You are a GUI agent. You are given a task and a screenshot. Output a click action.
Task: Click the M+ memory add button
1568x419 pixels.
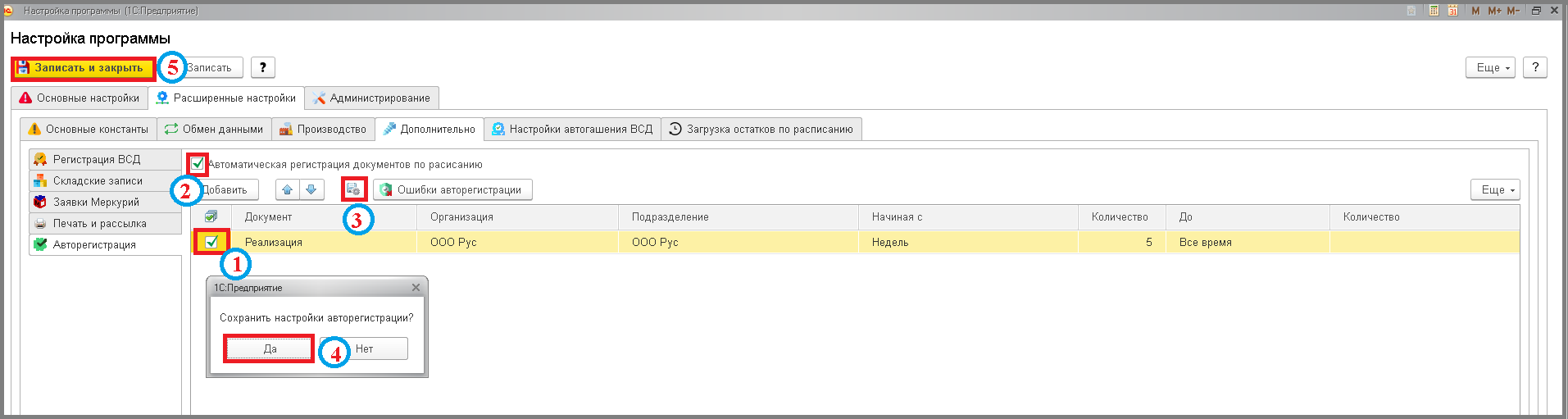[x=1494, y=11]
